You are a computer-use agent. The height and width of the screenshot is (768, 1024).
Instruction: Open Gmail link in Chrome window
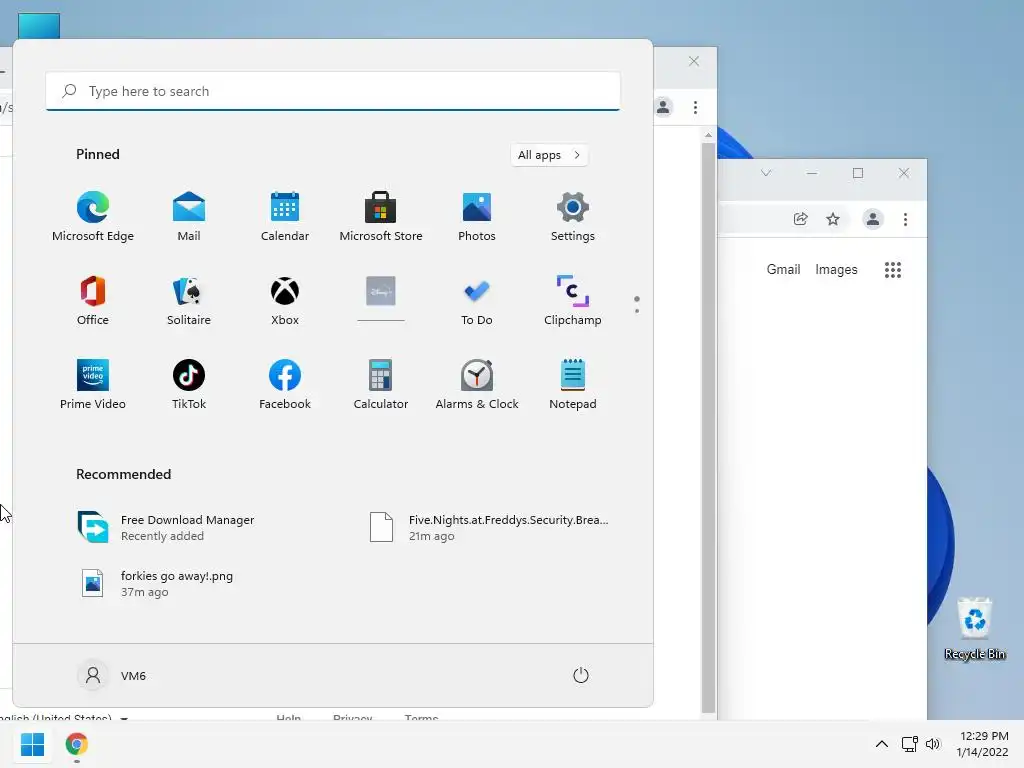point(783,270)
